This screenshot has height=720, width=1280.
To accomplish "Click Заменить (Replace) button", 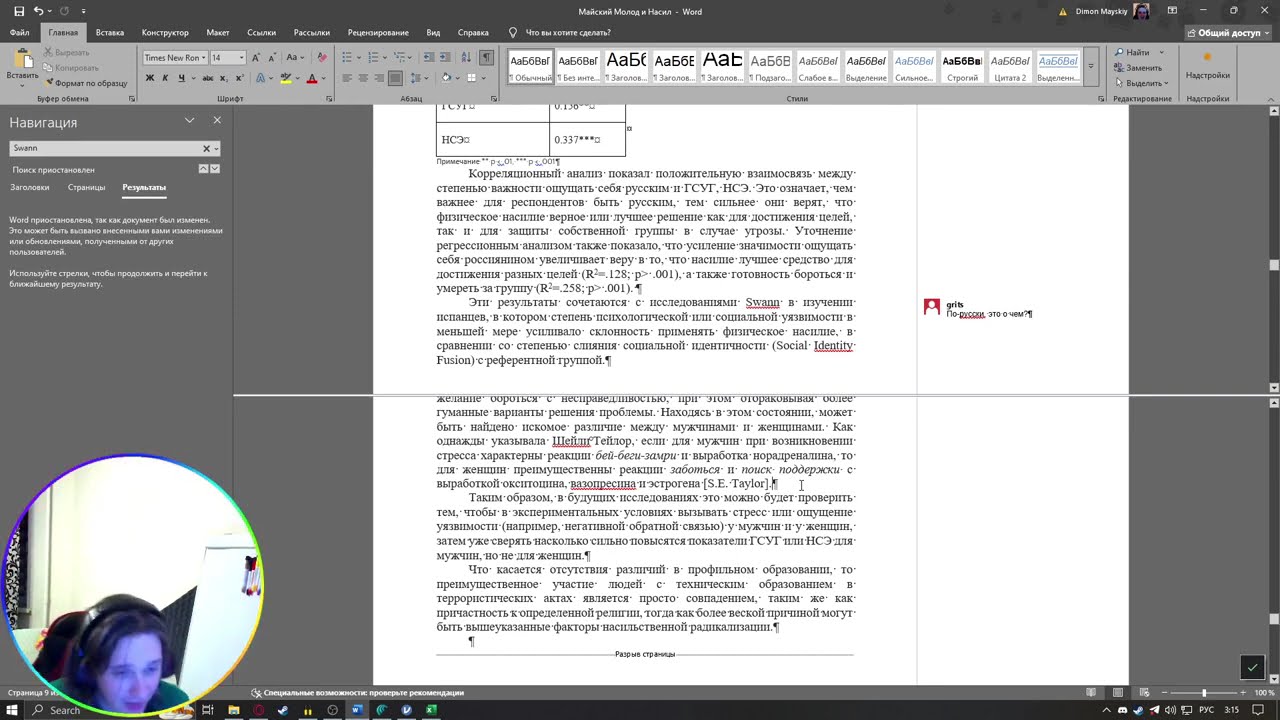I will tap(1138, 68).
